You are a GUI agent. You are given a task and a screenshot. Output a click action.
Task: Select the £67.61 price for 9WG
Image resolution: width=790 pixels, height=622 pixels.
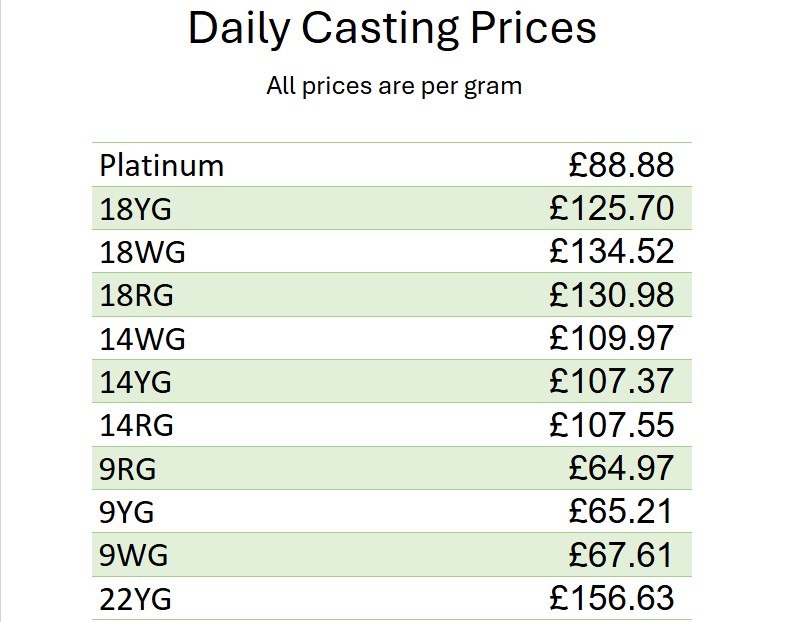[620, 555]
